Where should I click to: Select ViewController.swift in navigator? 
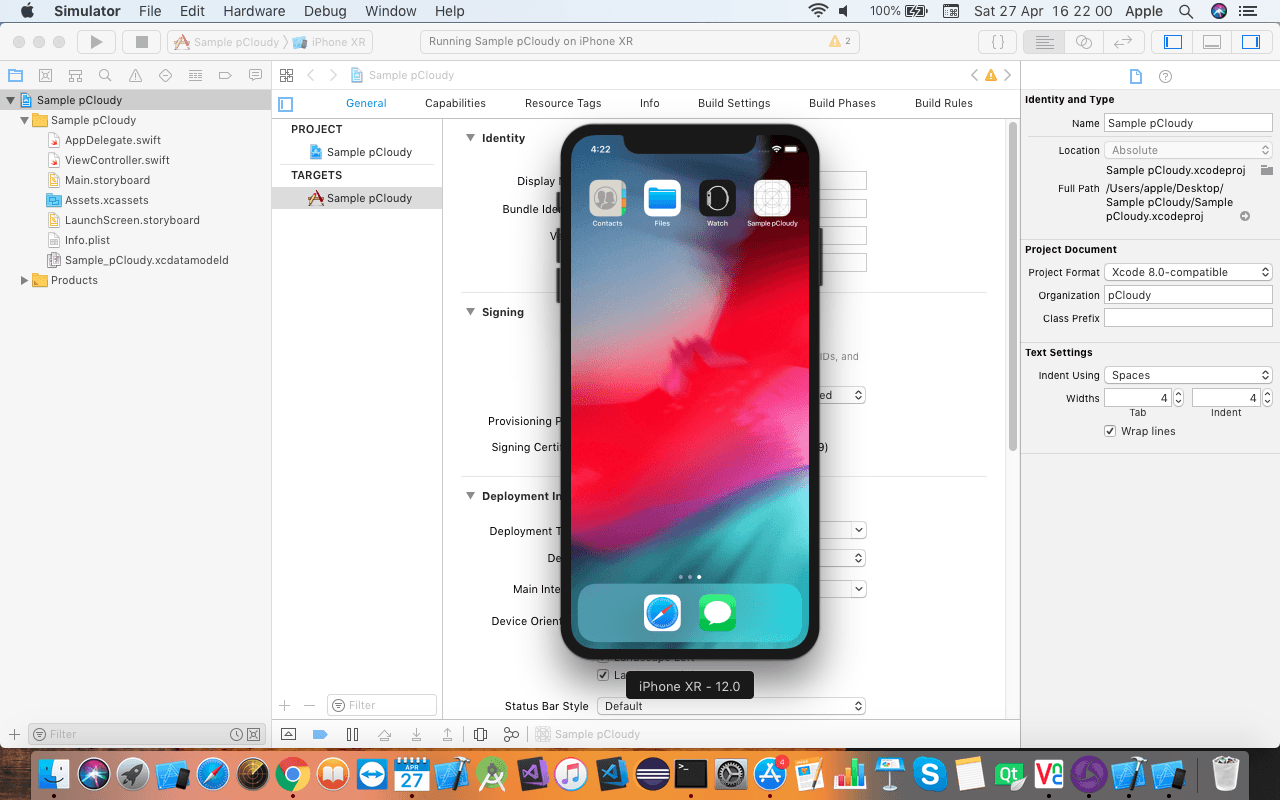tap(117, 160)
